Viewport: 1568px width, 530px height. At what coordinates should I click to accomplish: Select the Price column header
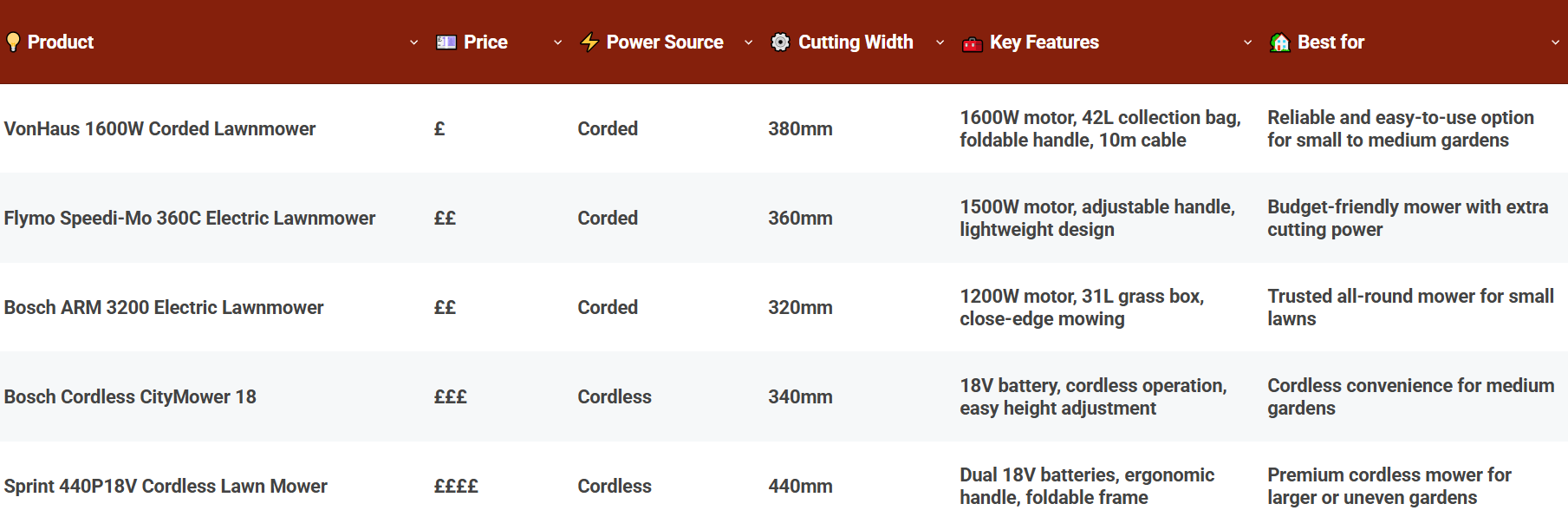coord(485,43)
